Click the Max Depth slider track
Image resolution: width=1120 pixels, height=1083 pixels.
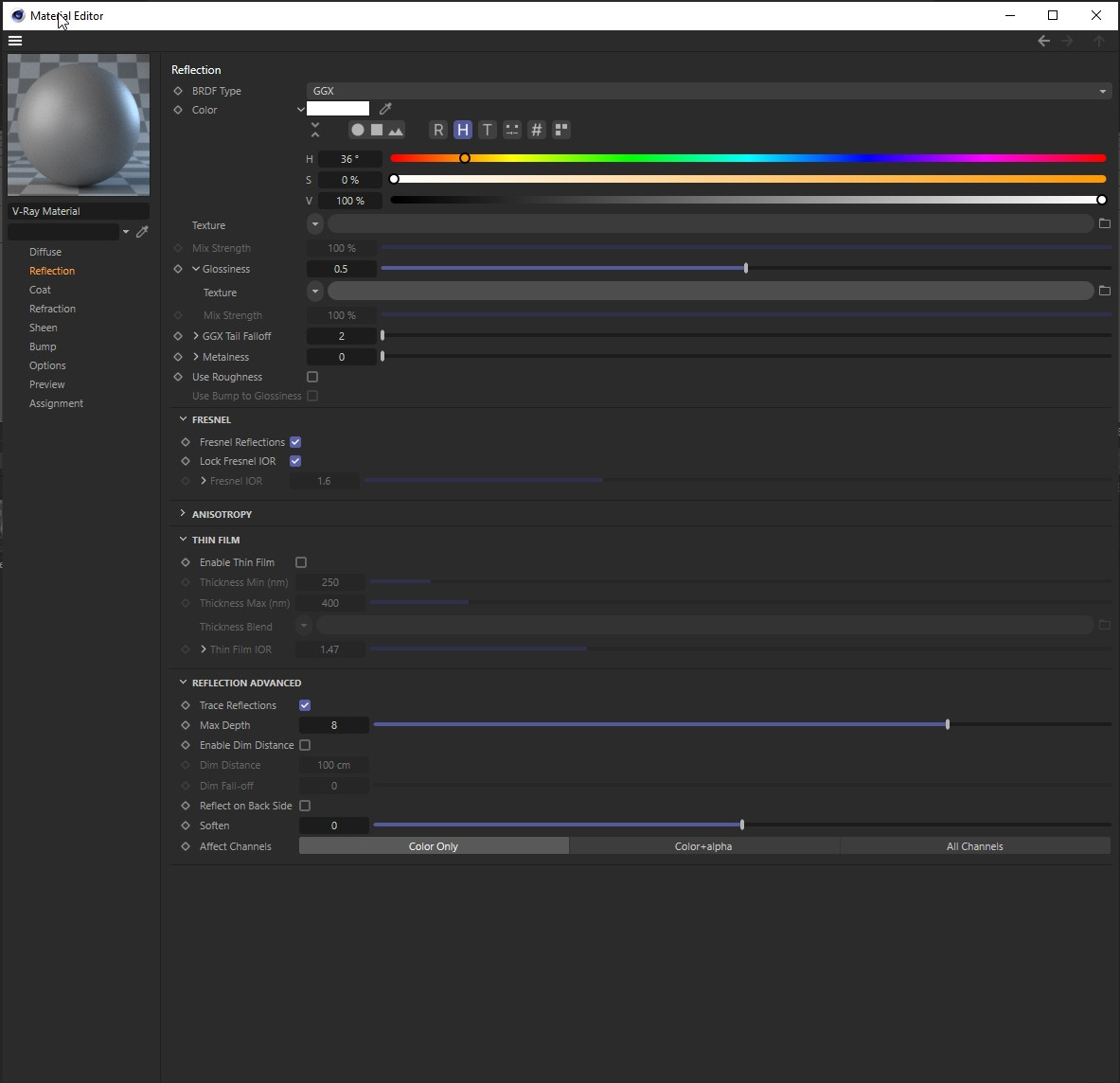coord(742,724)
